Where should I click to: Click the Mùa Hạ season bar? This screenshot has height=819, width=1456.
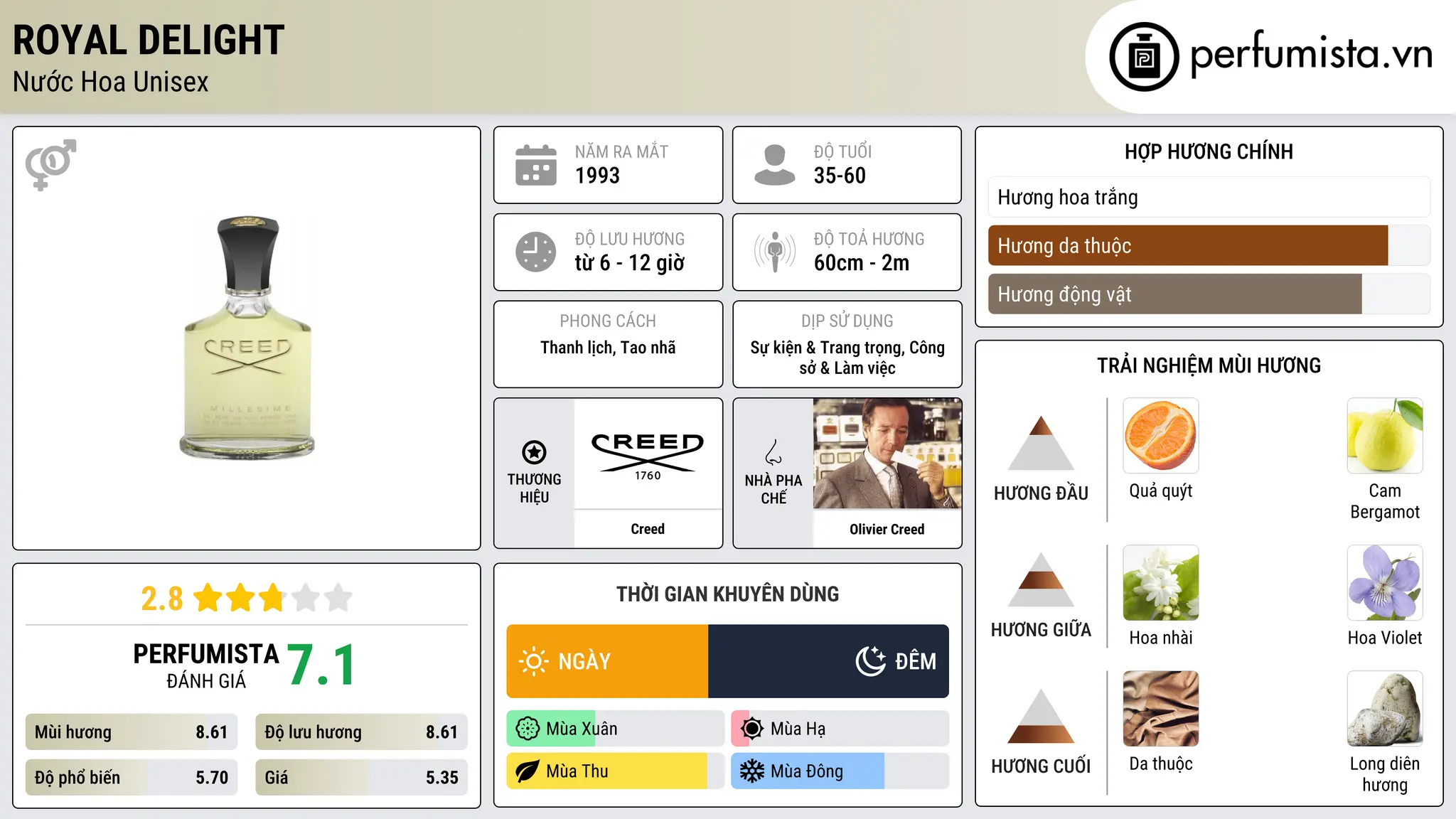[x=840, y=729]
